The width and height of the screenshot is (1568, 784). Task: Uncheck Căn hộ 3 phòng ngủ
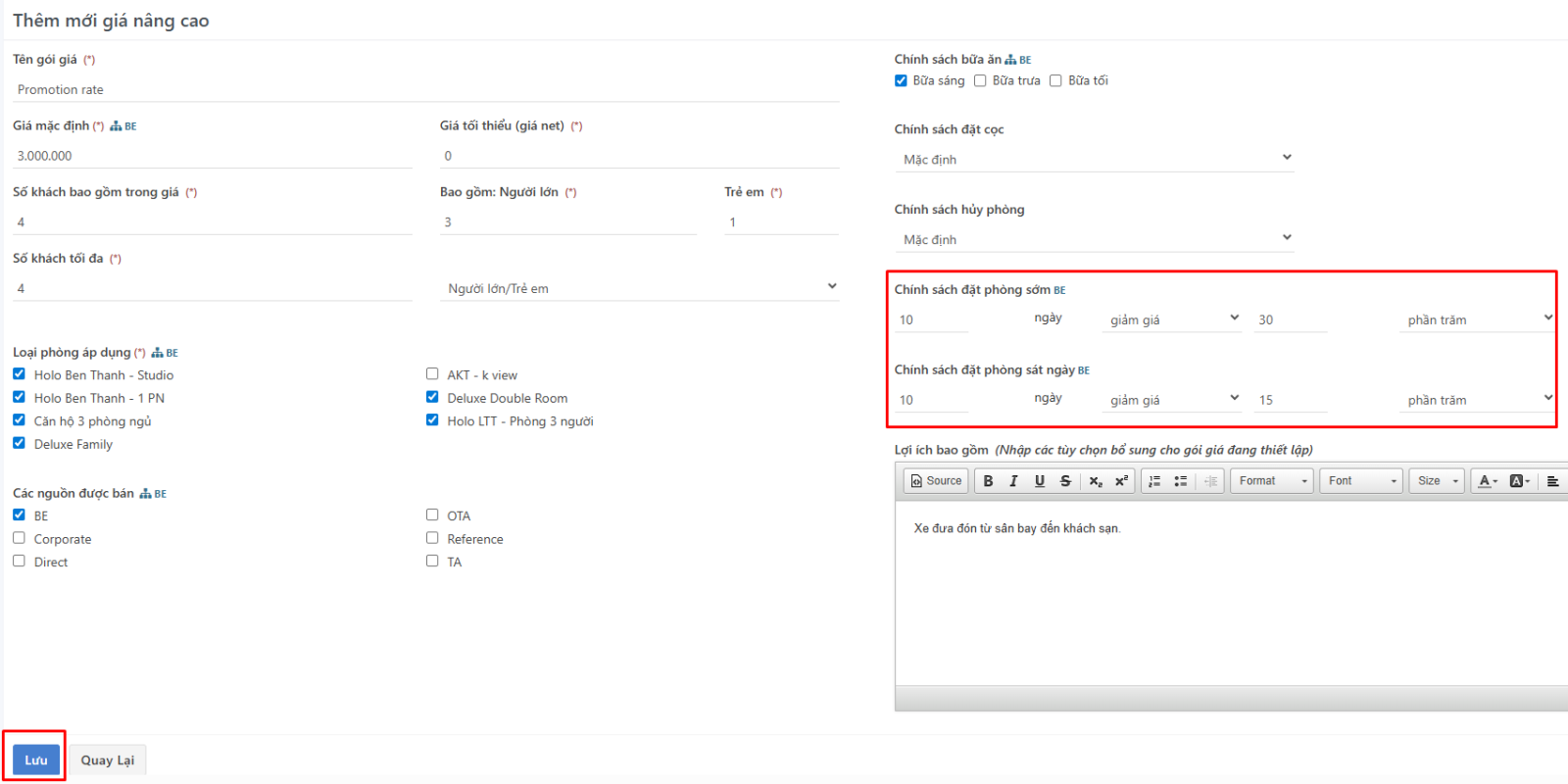click(19, 420)
